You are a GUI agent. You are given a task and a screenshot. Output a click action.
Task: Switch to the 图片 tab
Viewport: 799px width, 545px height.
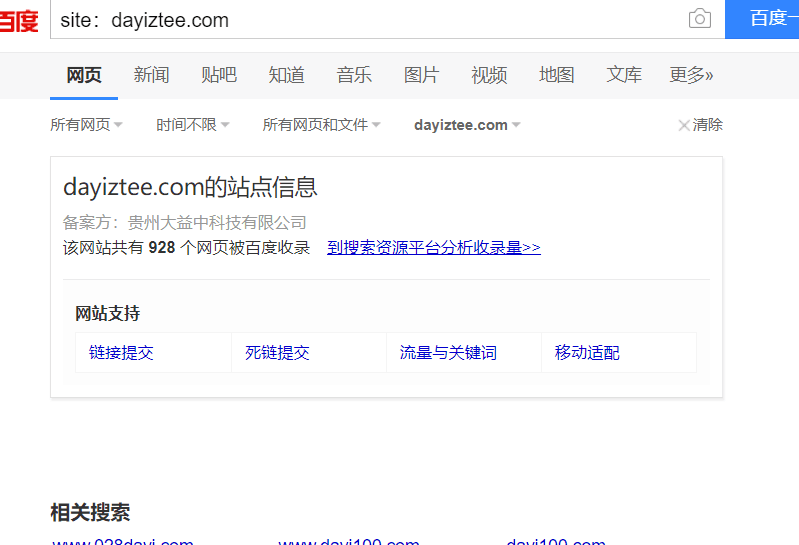421,75
